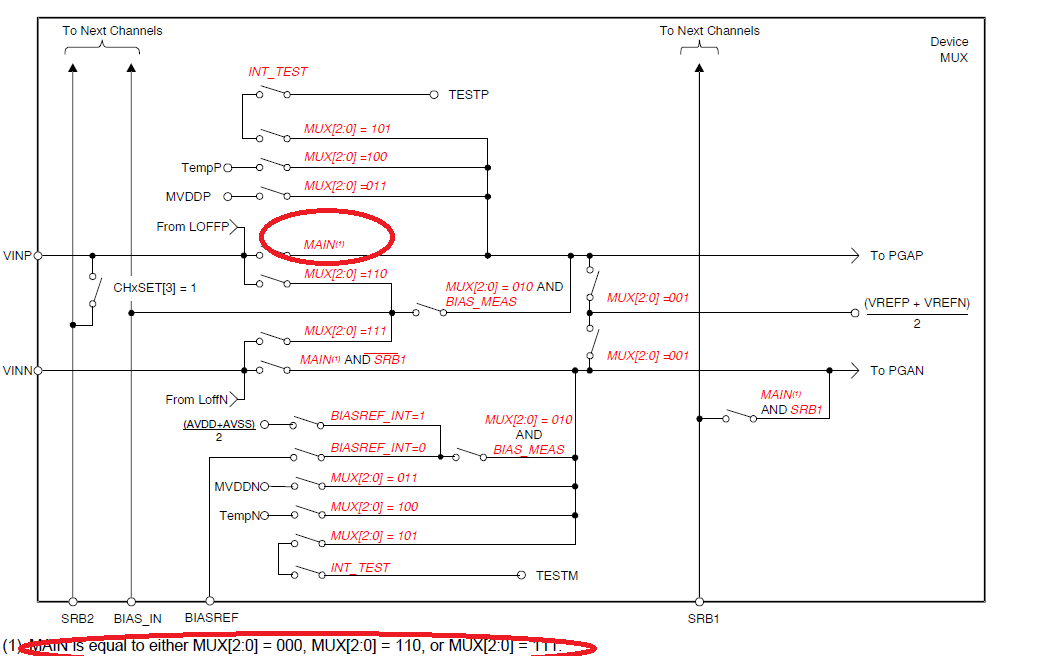Screen dimensions: 1046x656
Task: Select upper MUX[2:0] = 010 AND BIAS_MEAS label
Action: (504, 294)
